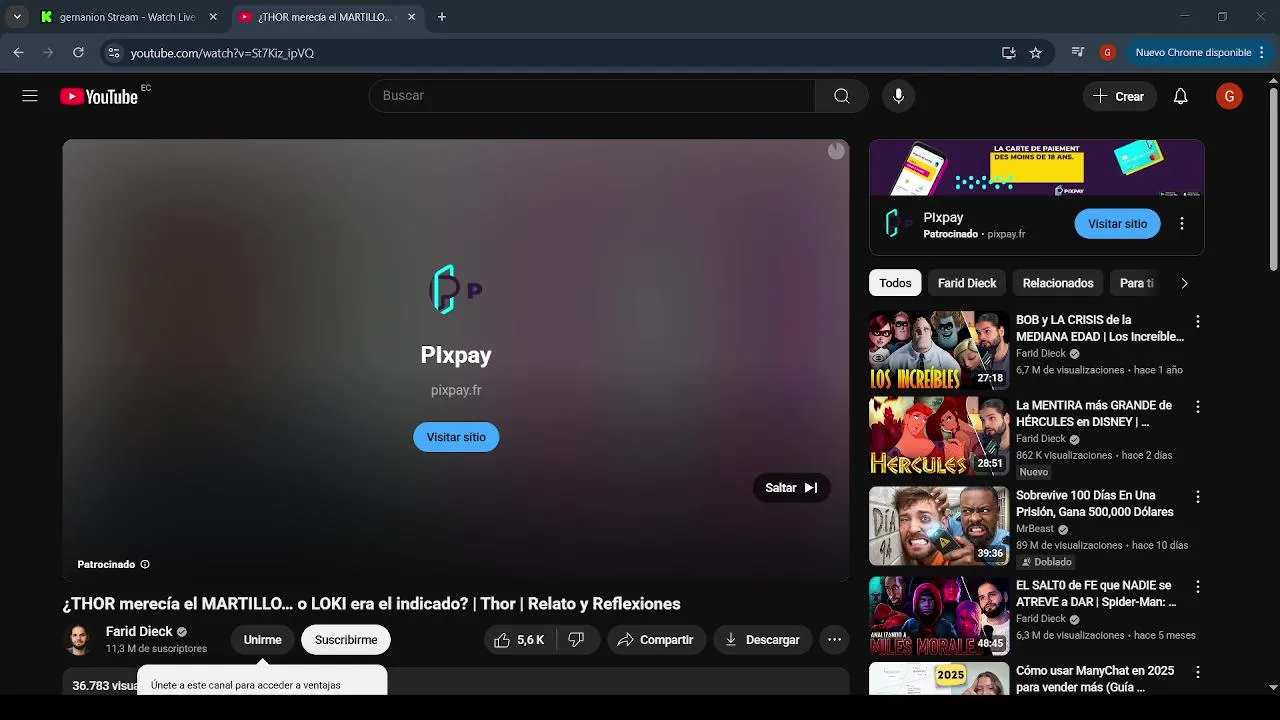
Task: Open new browser tab with plus
Action: (x=442, y=17)
